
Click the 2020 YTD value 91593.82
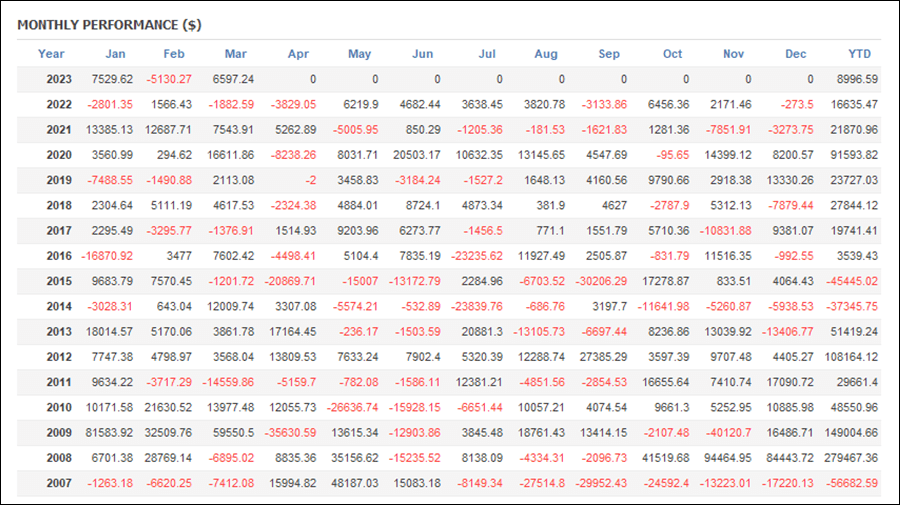pyautogui.click(x=854, y=155)
